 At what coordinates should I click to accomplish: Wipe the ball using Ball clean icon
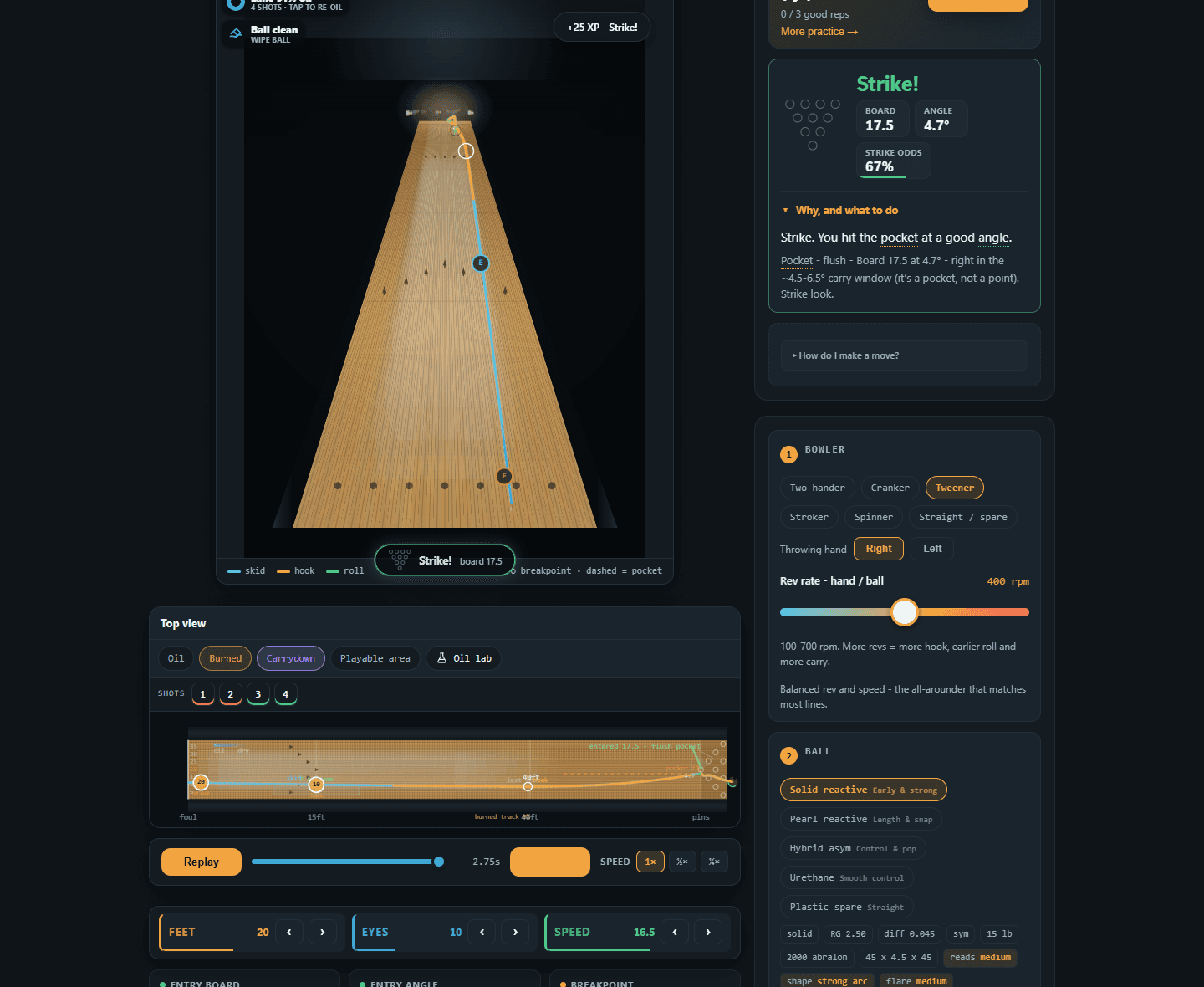(x=236, y=33)
